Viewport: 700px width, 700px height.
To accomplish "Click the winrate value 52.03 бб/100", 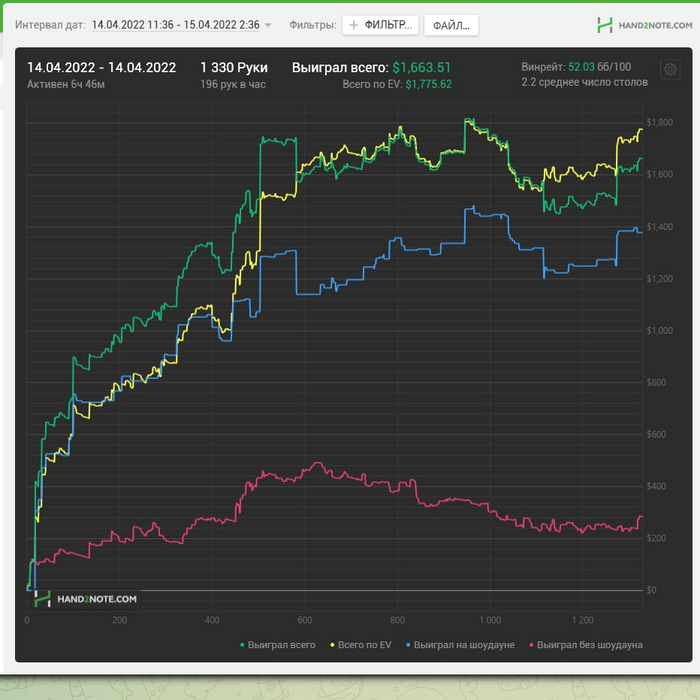I will (x=599, y=67).
